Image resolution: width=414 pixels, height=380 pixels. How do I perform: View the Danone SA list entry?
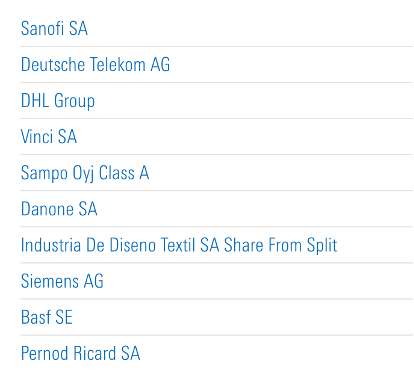tap(59, 209)
